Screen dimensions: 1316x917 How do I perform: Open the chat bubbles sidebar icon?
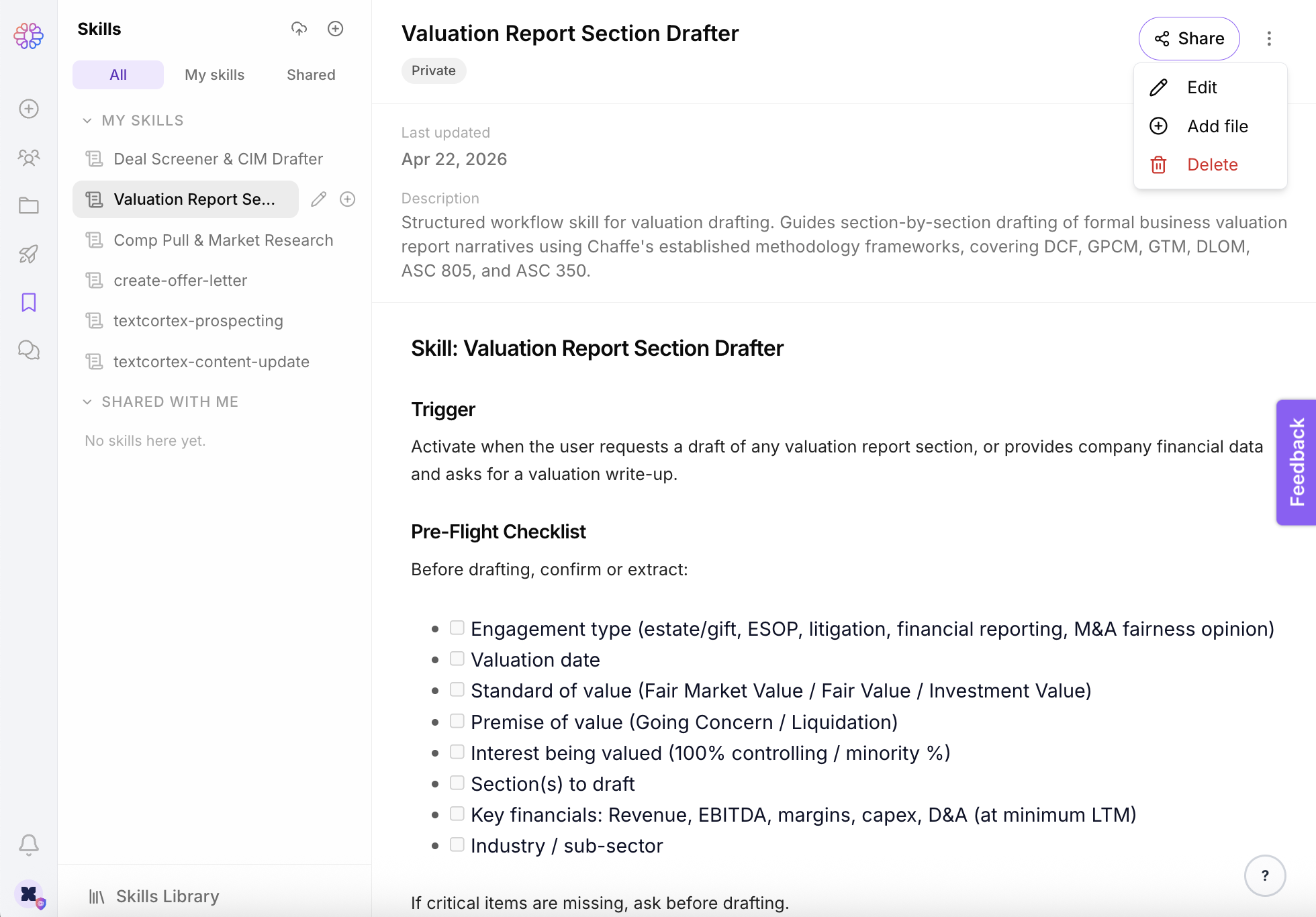[28, 350]
